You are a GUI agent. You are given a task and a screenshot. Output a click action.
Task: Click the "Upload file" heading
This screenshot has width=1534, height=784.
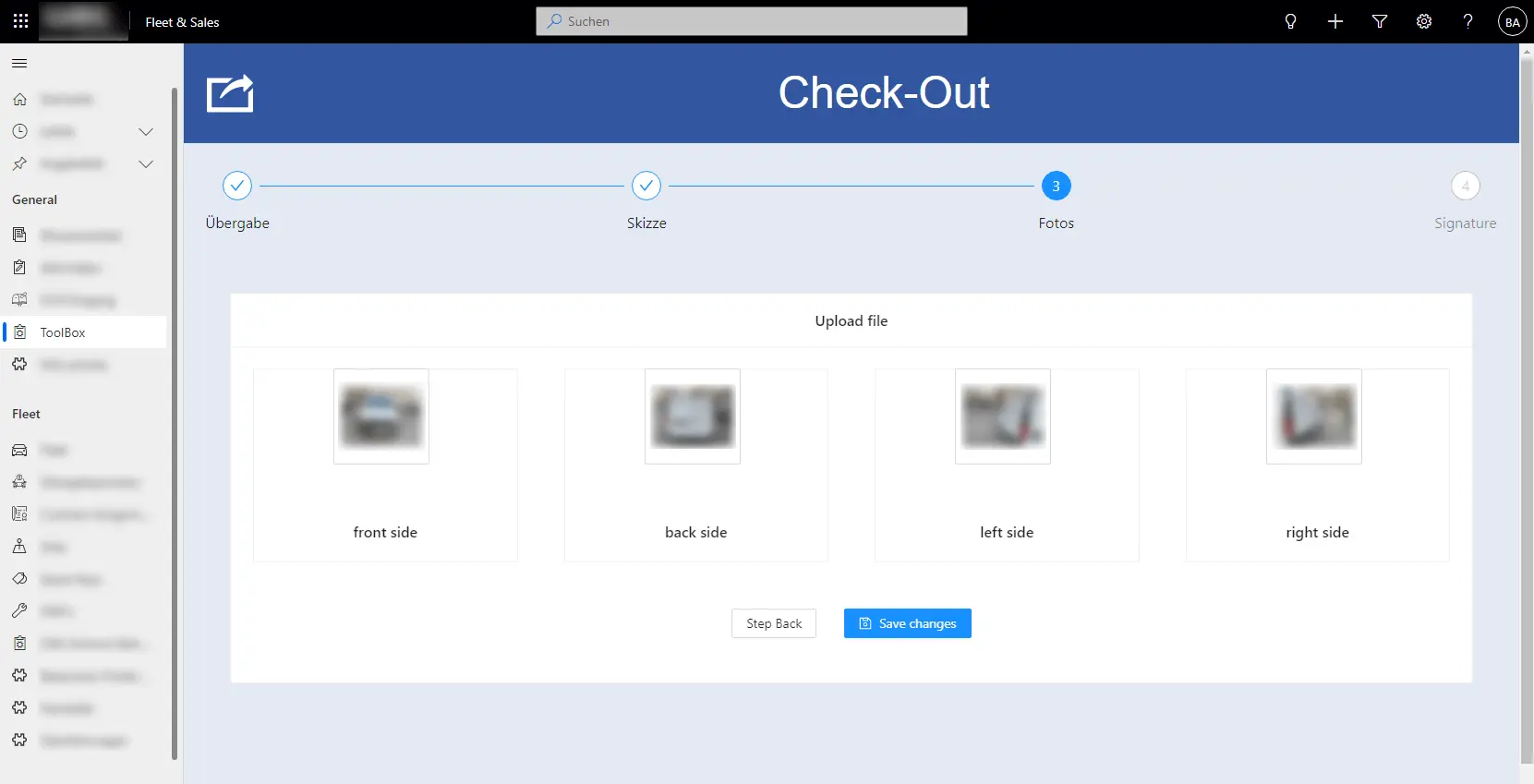click(x=852, y=320)
